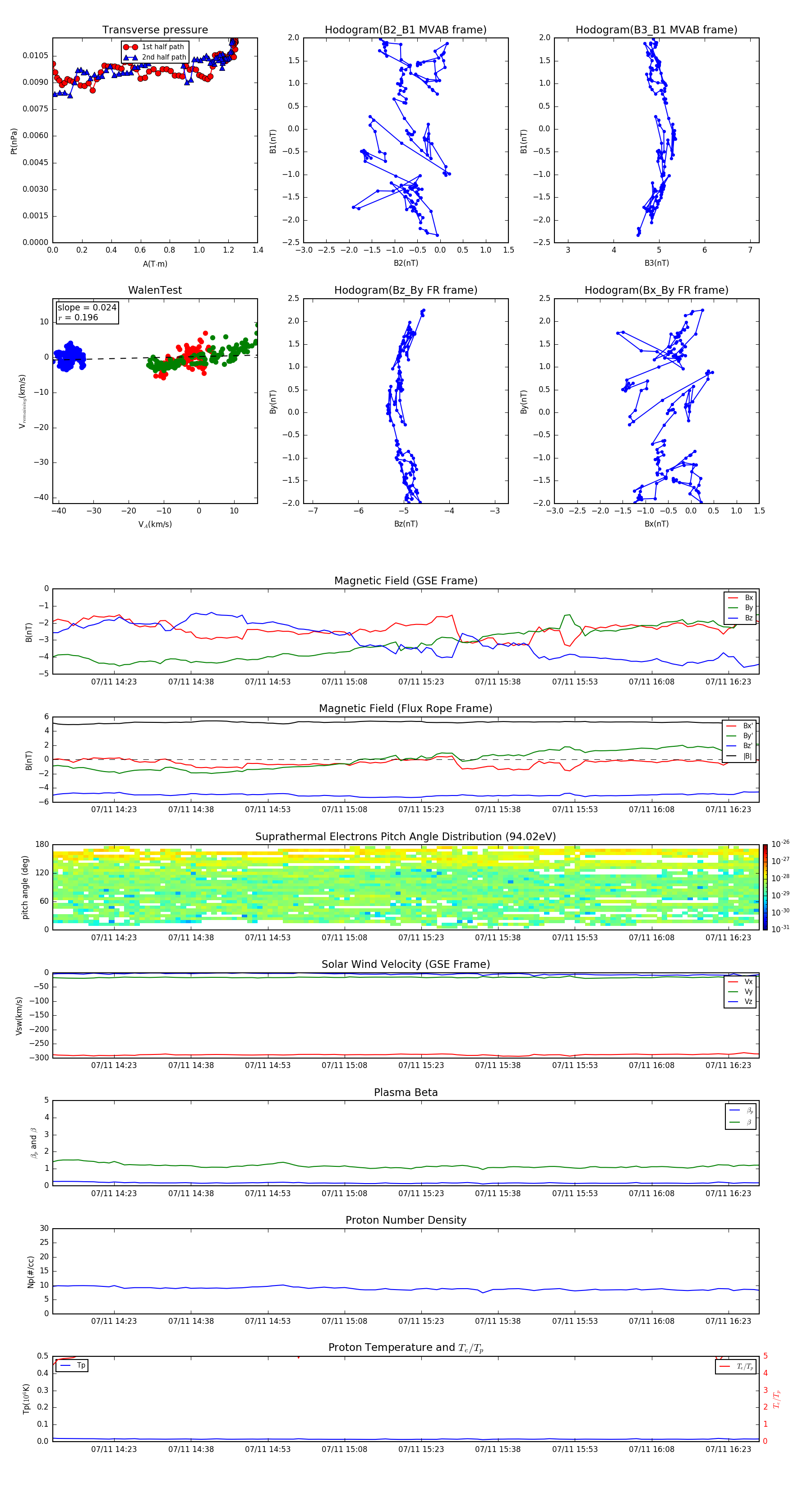
Task: Click the 'slope = 0.024' annotation
Action: pyautogui.click(x=87, y=308)
